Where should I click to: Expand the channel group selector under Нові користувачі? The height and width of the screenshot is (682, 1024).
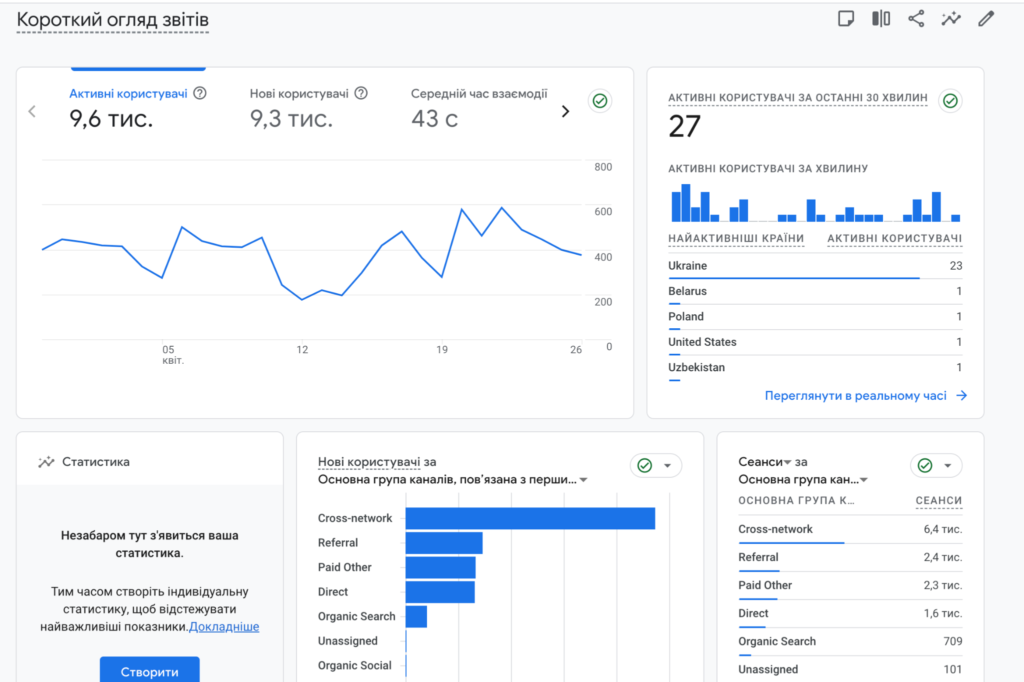(585, 479)
